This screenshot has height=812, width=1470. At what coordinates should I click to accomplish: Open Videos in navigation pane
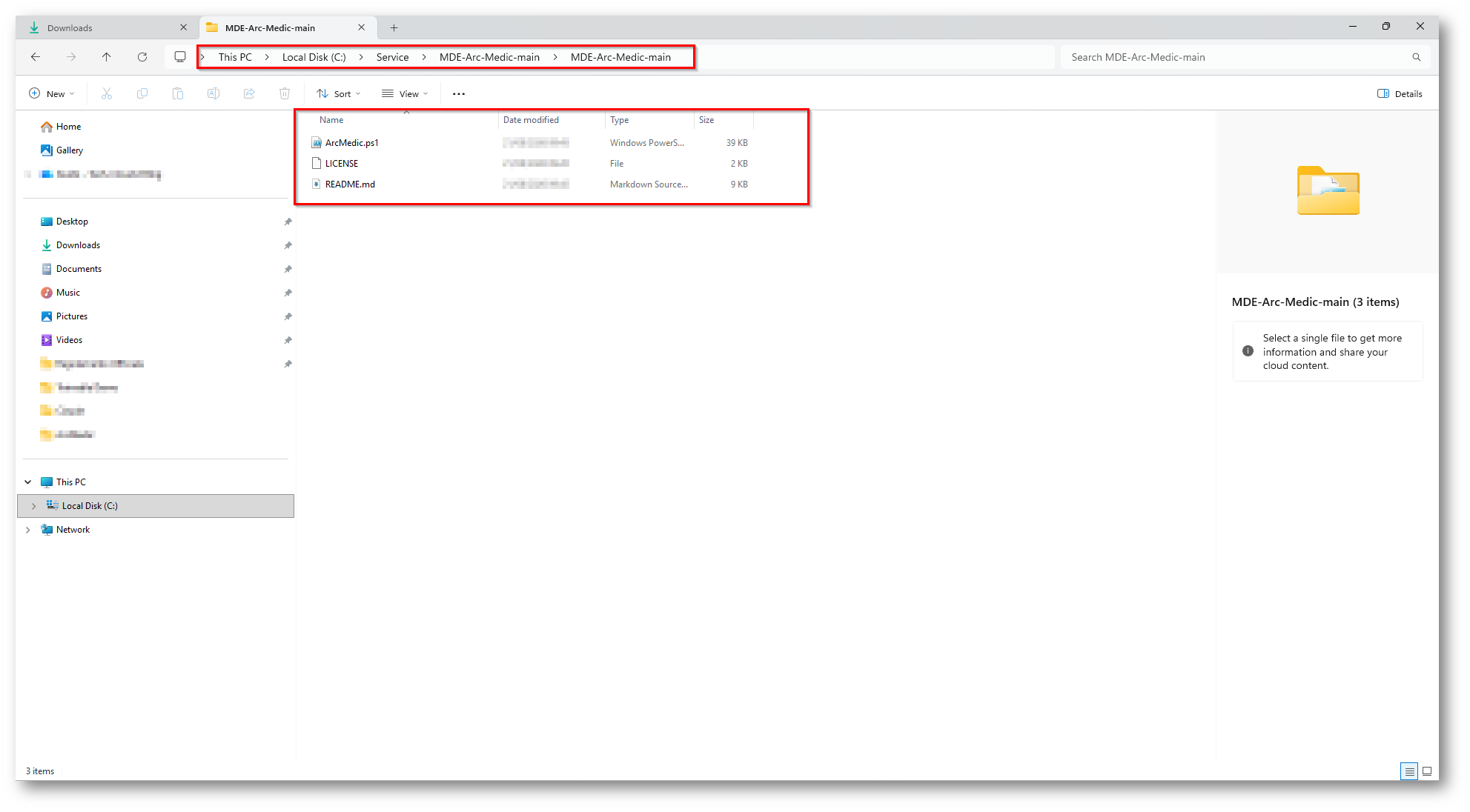[62, 340]
